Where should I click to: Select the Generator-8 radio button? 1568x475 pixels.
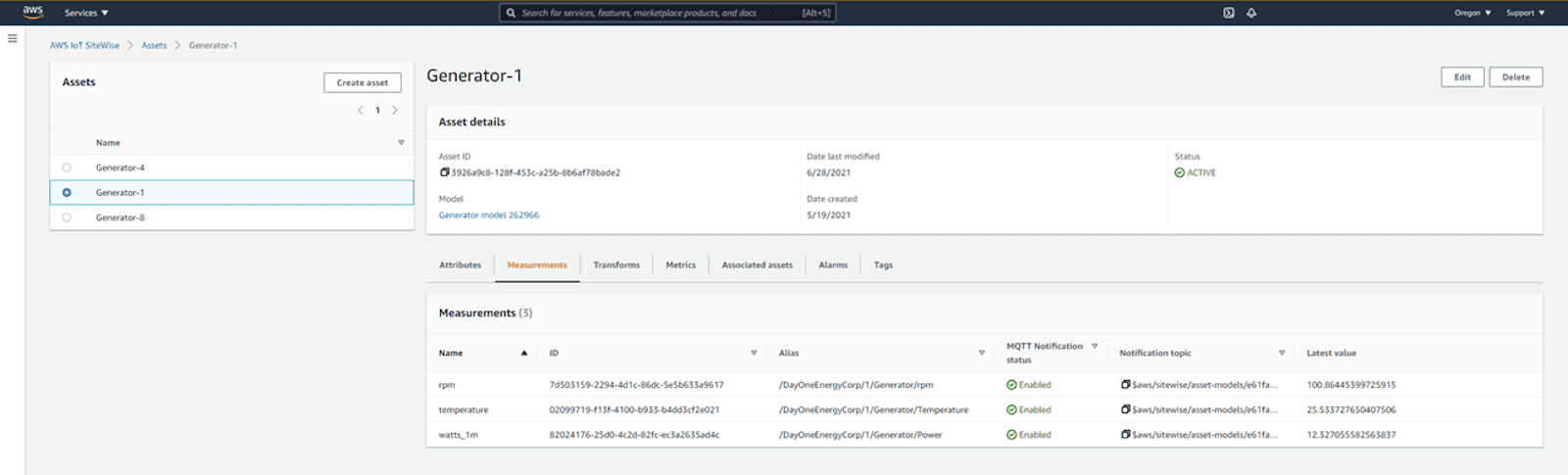[67, 217]
